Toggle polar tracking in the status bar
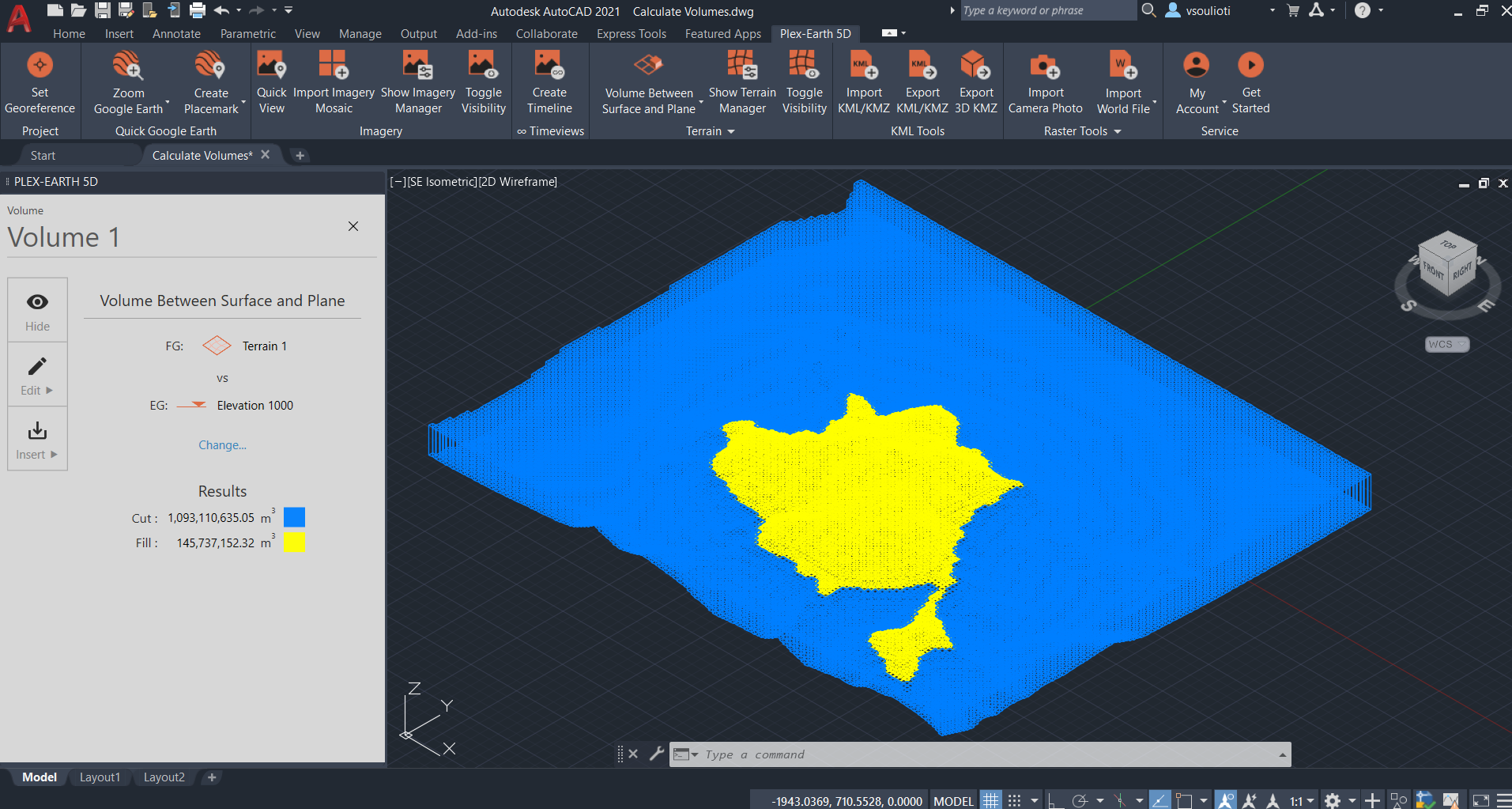 click(x=1080, y=800)
